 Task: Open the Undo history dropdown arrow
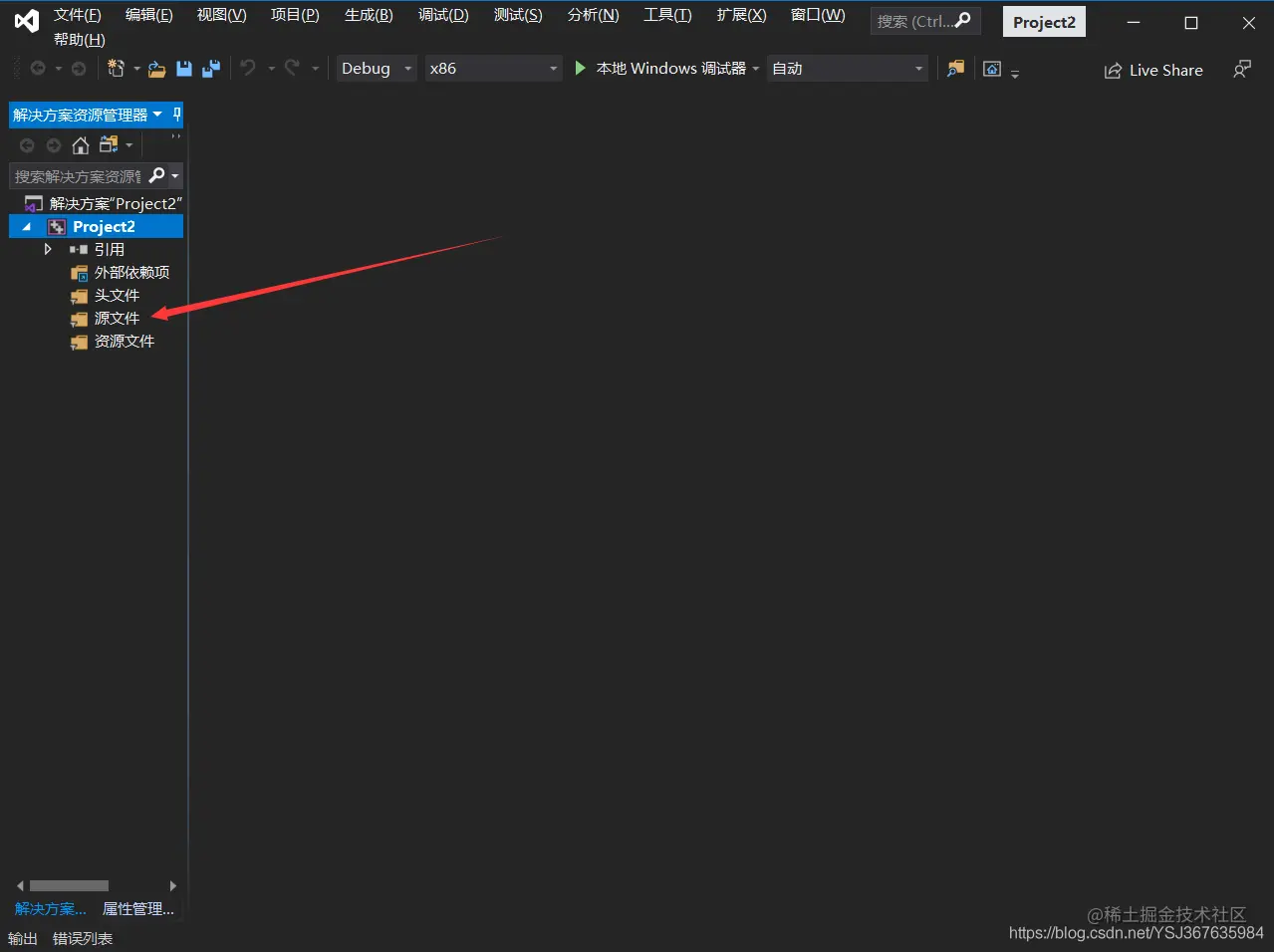point(271,69)
